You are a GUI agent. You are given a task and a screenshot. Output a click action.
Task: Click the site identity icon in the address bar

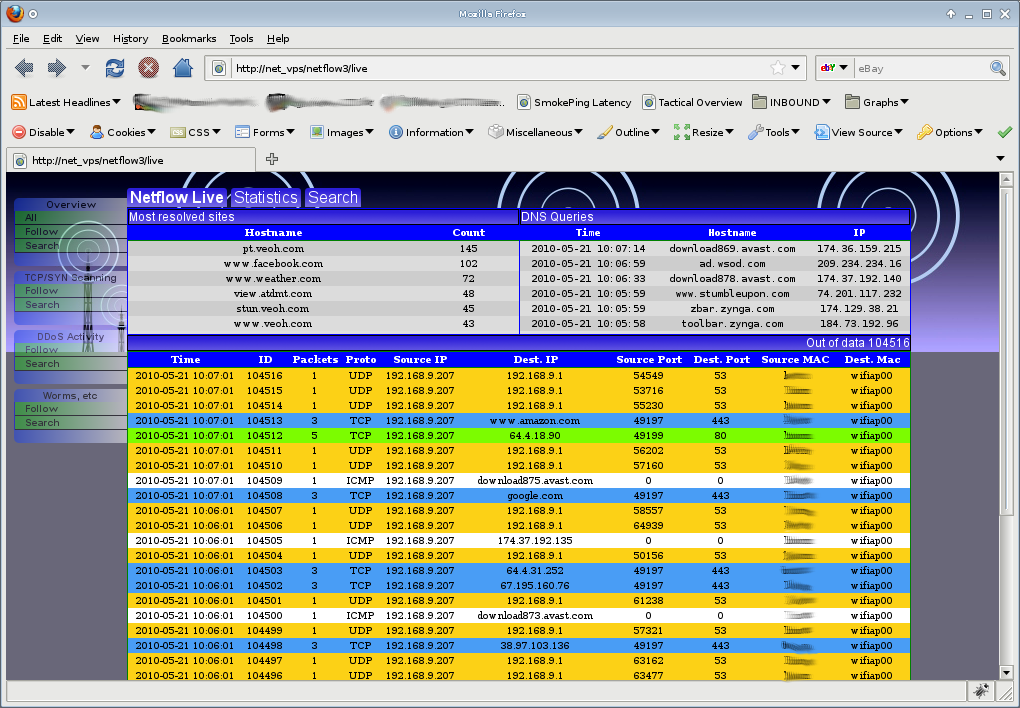[x=219, y=68]
